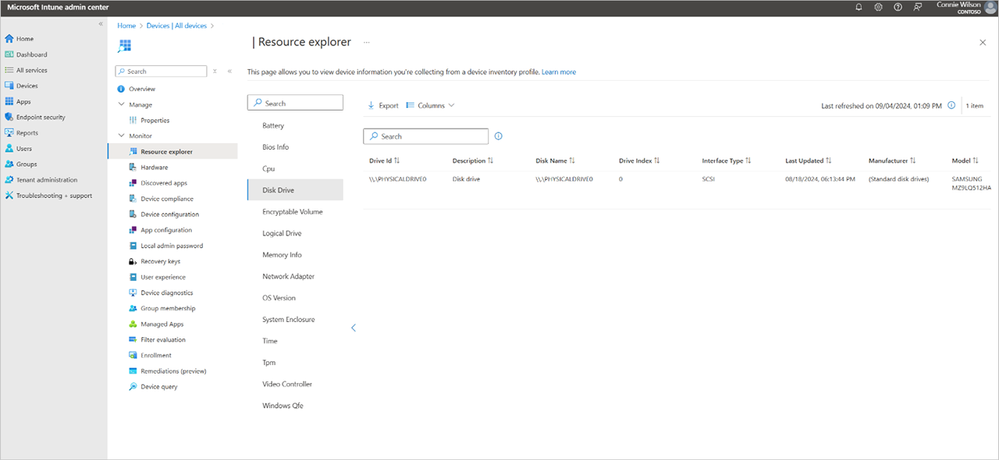999x460 pixels.
Task: Open Reports icon in left navigation
Action: (9, 133)
